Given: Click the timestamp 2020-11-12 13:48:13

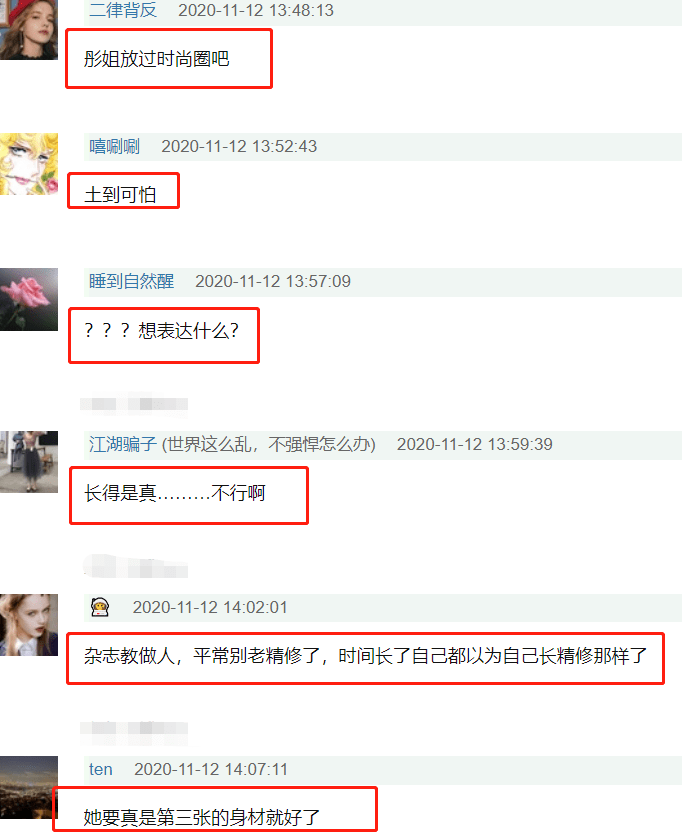Looking at the screenshot, I should tap(256, 10).
